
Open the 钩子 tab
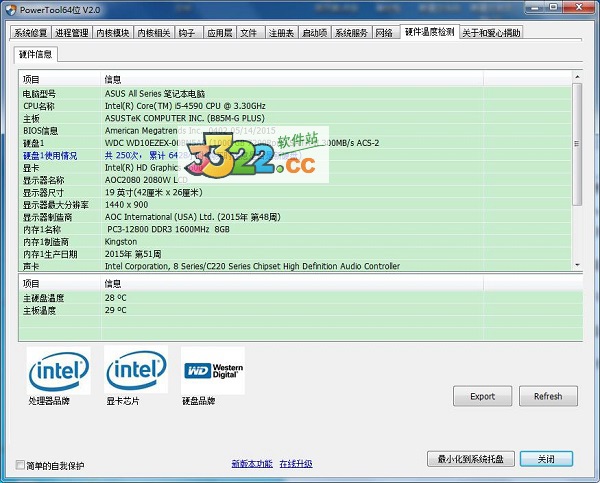tap(188, 33)
